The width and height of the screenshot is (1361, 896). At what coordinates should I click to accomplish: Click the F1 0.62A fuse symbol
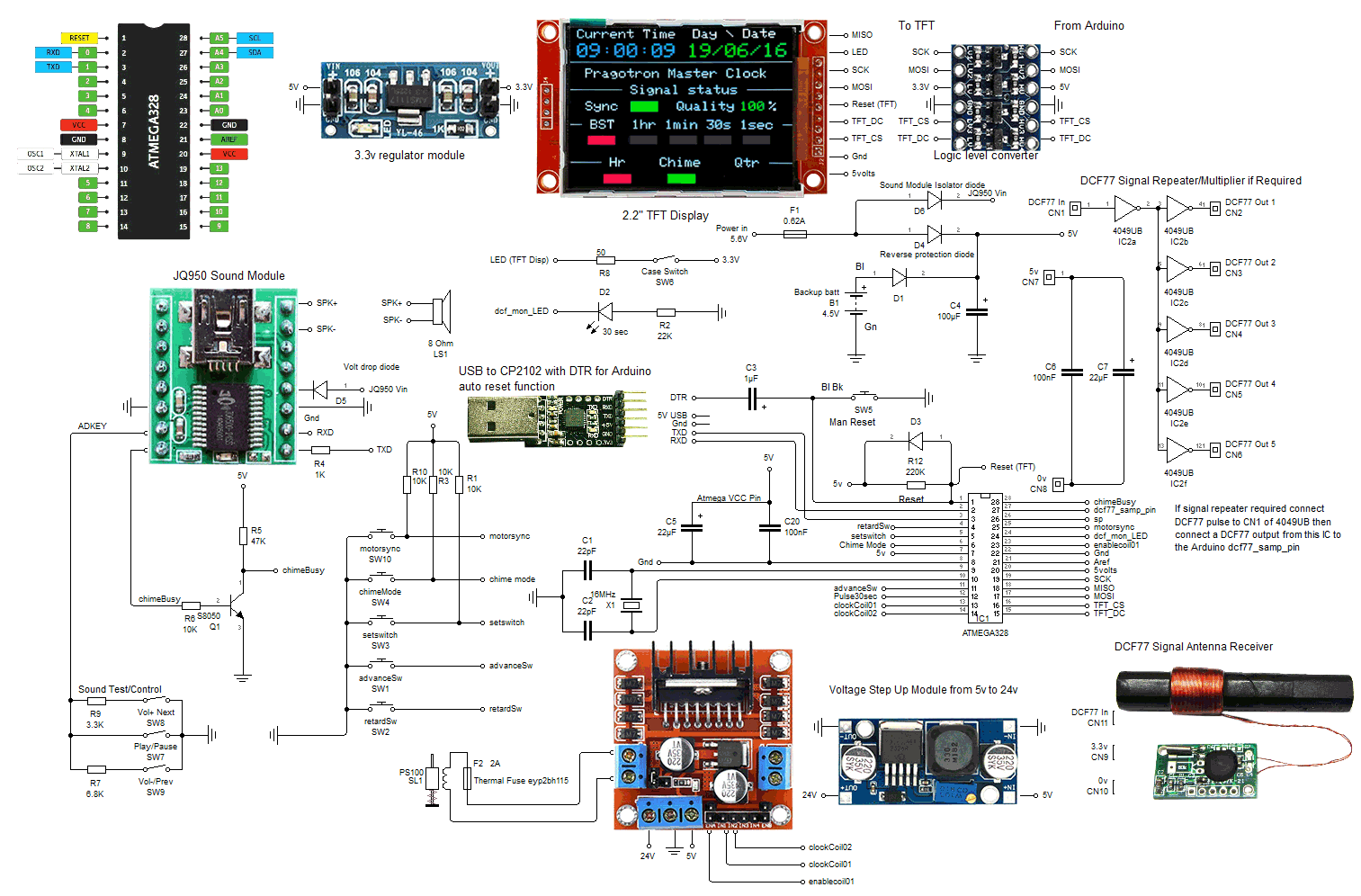coord(794,234)
